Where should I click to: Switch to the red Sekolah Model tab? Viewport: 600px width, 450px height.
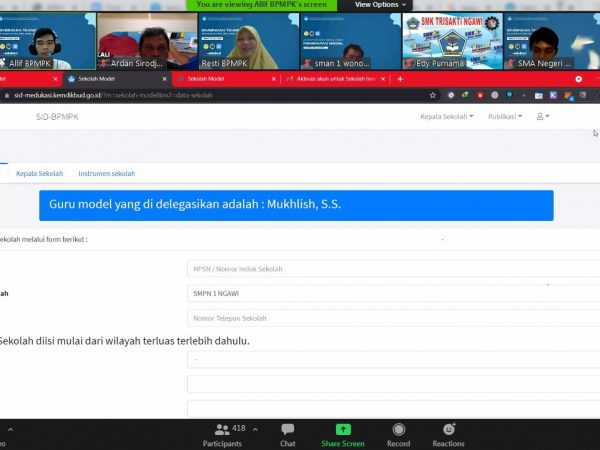click(226, 79)
